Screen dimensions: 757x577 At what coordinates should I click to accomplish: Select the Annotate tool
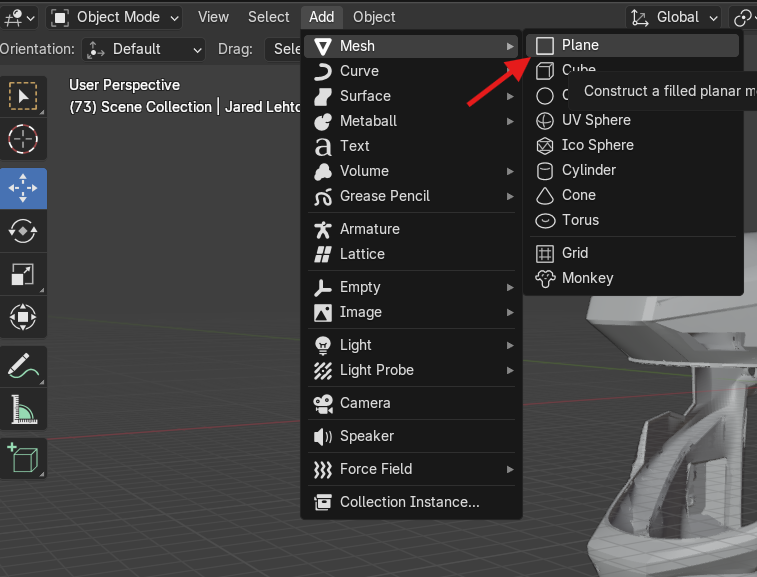(23, 366)
